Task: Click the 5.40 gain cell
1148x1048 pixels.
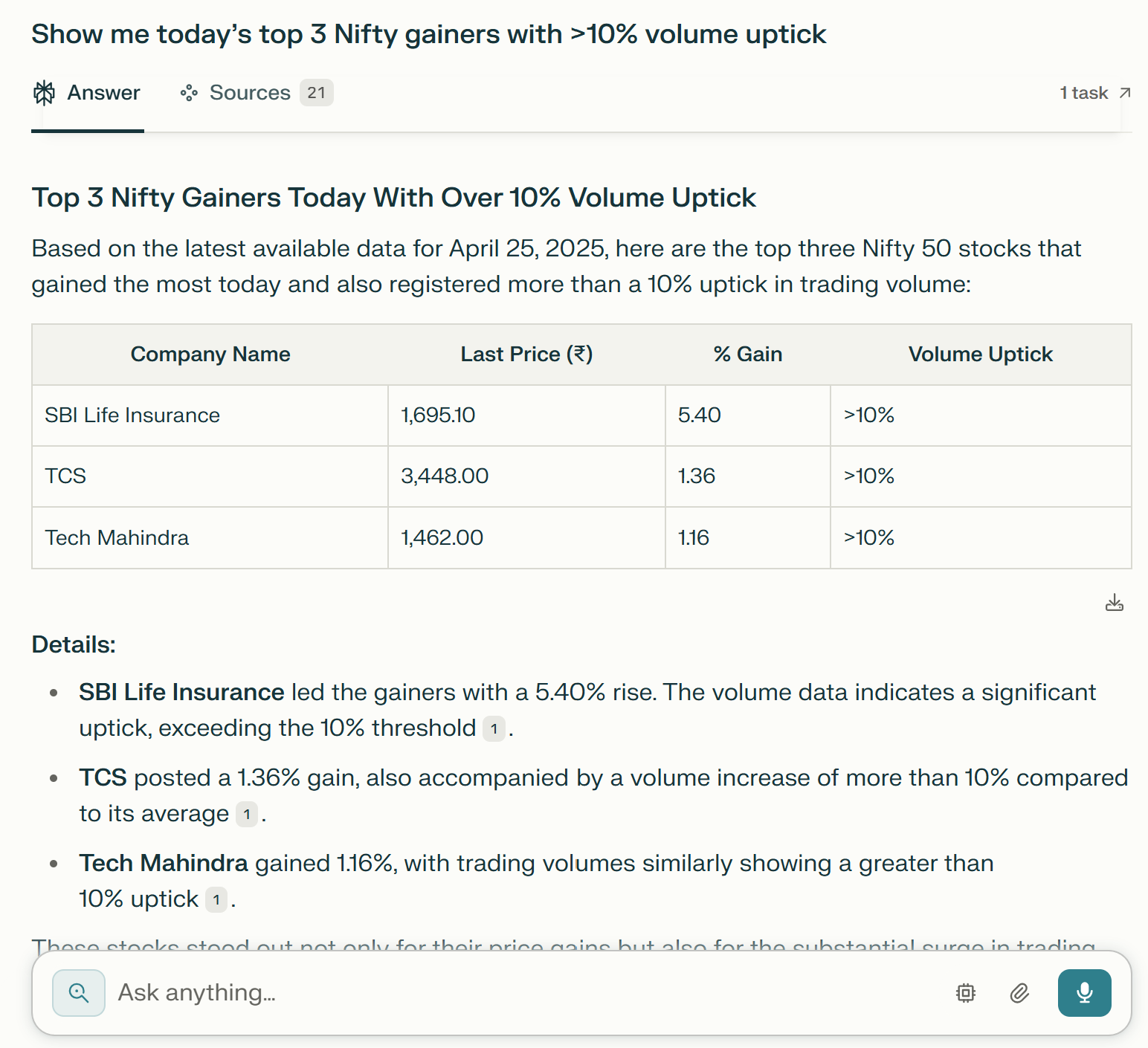Action: pyautogui.click(x=748, y=415)
